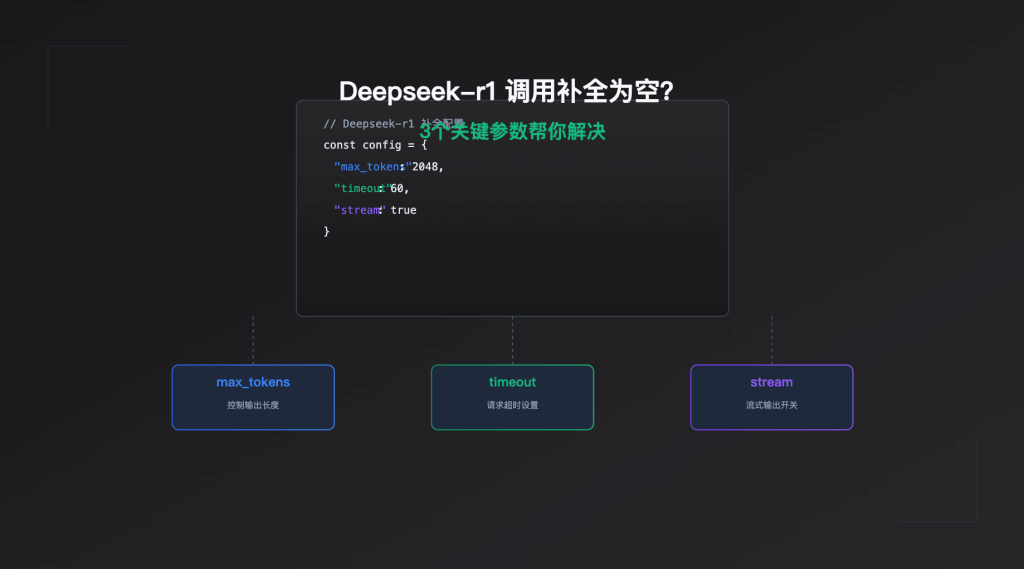This screenshot has height=569, width=1024.
Task: Click the 60 value in code
Action: pos(399,188)
